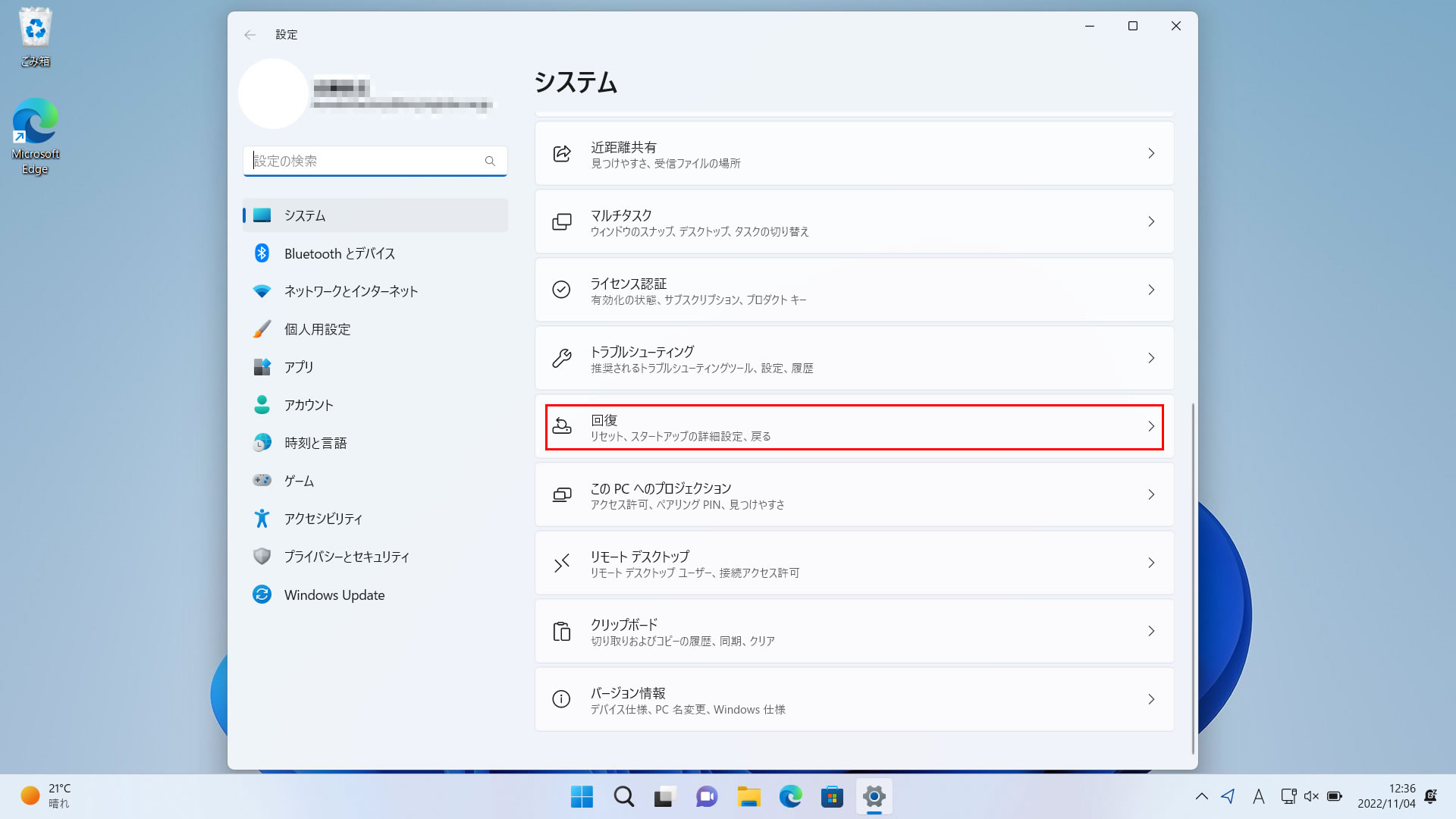Screen dimensions: 1456x819
Task: Click the network Wi-Fi icon in sidebar
Action: 262,291
